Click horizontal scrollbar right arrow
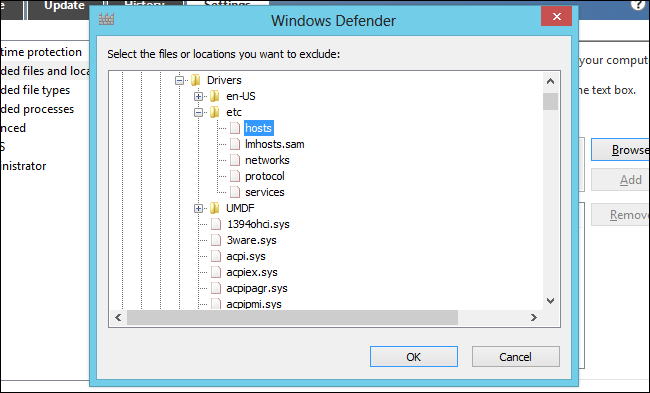The height and width of the screenshot is (393, 650). (534, 318)
